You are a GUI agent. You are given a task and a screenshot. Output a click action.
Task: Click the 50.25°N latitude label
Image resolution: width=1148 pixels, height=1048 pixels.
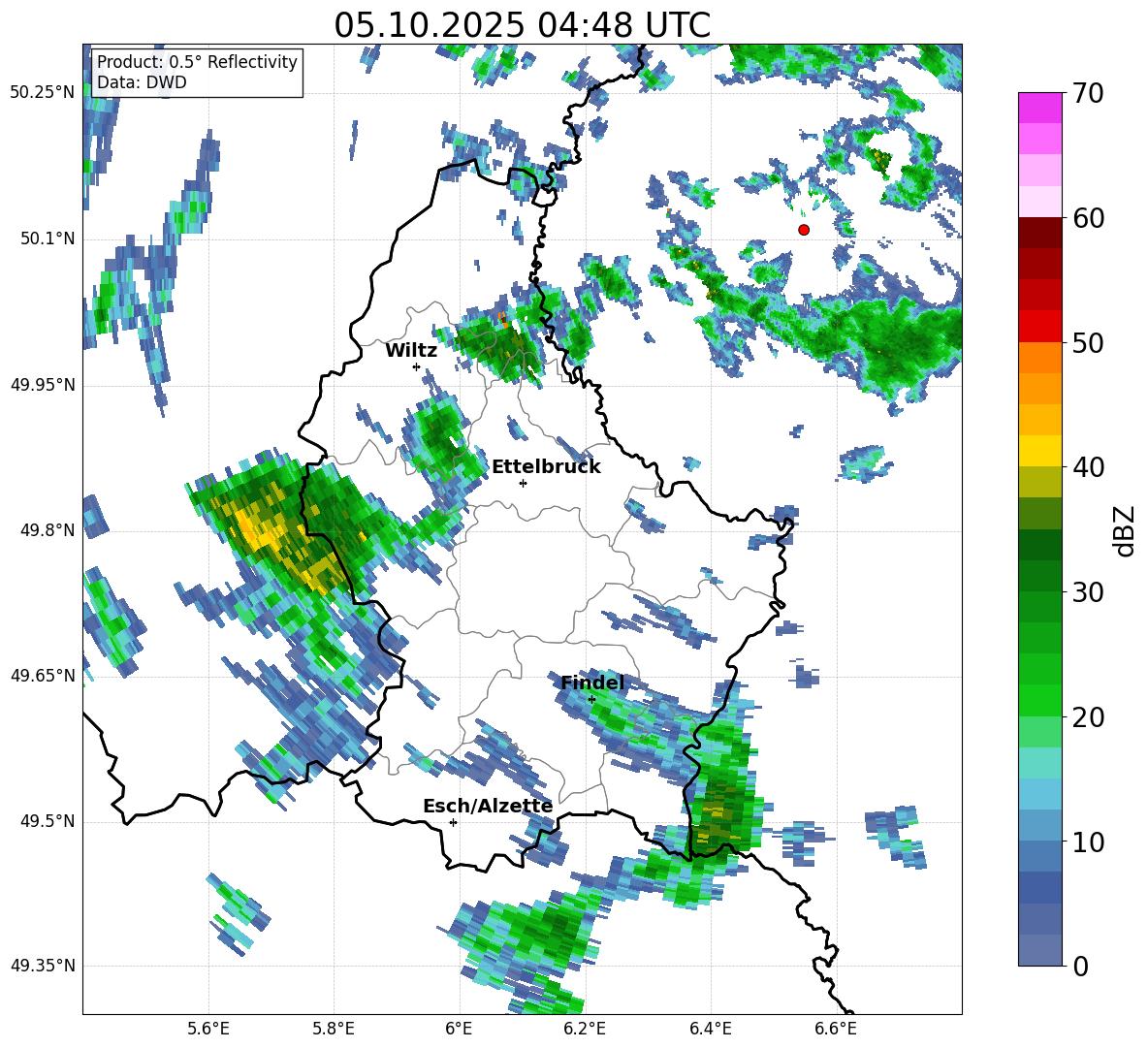[43, 93]
